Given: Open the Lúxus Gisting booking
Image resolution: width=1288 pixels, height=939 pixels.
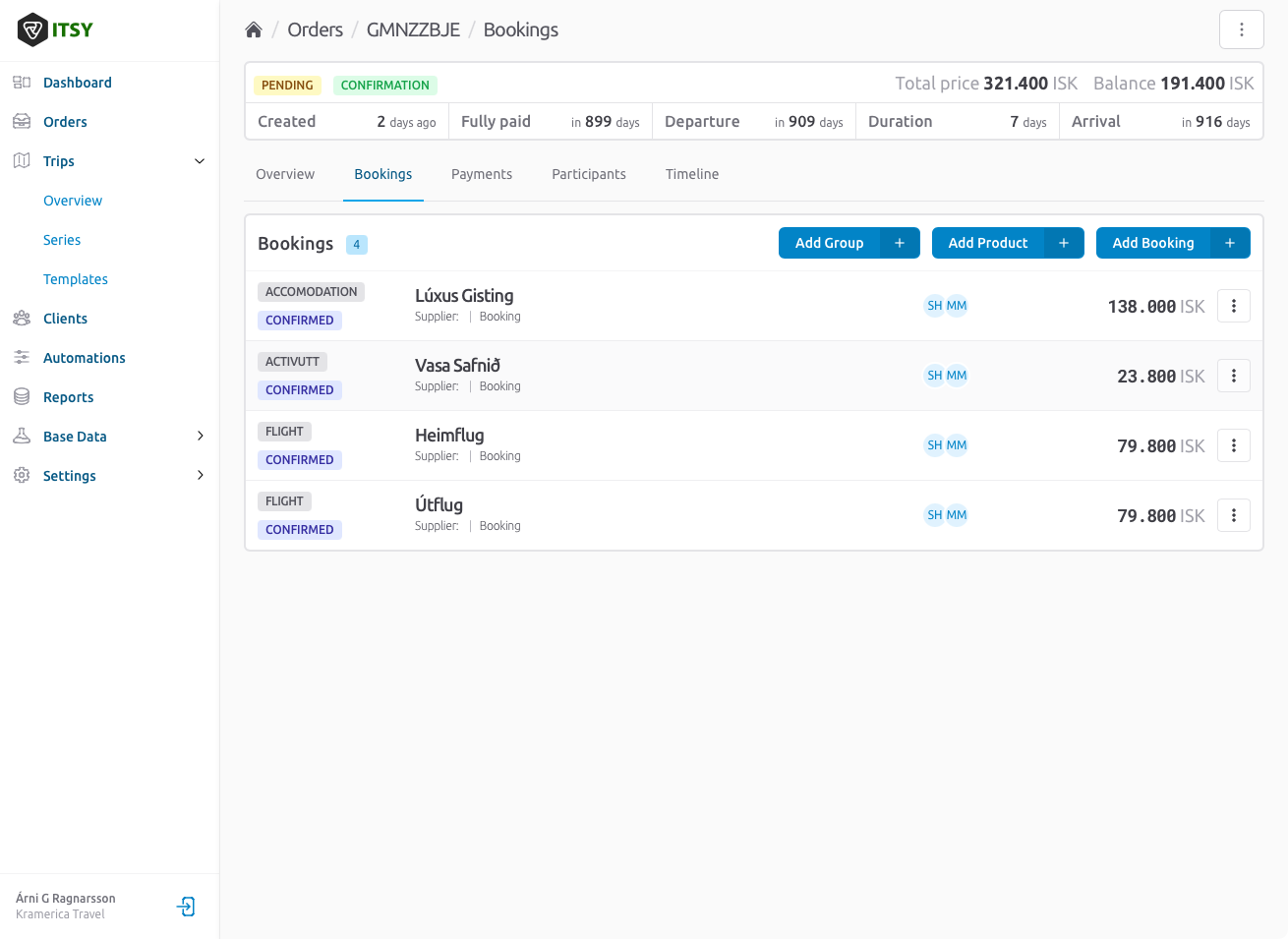Looking at the screenshot, I should 464,295.
